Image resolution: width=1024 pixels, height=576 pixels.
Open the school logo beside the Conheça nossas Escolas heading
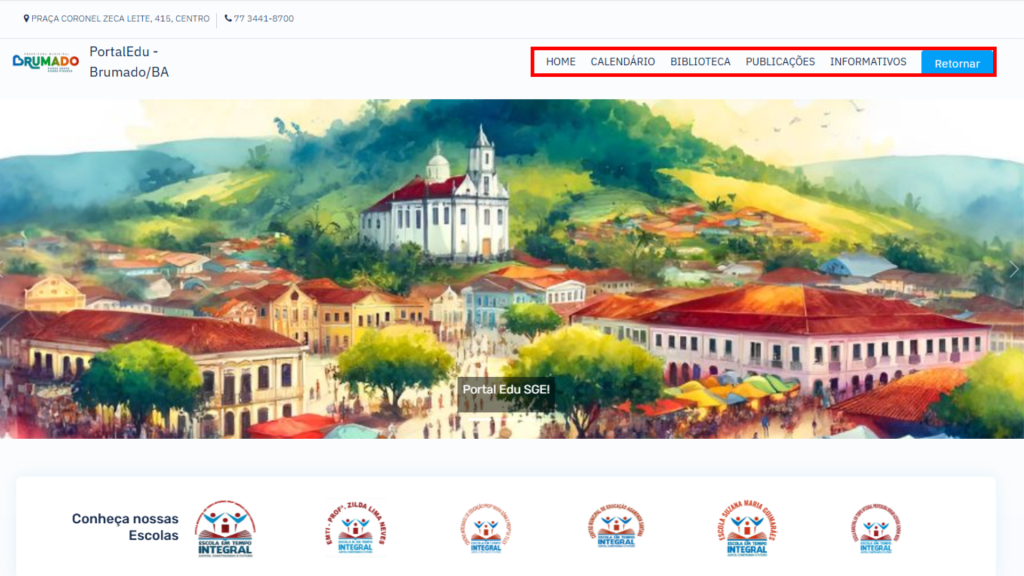click(225, 528)
